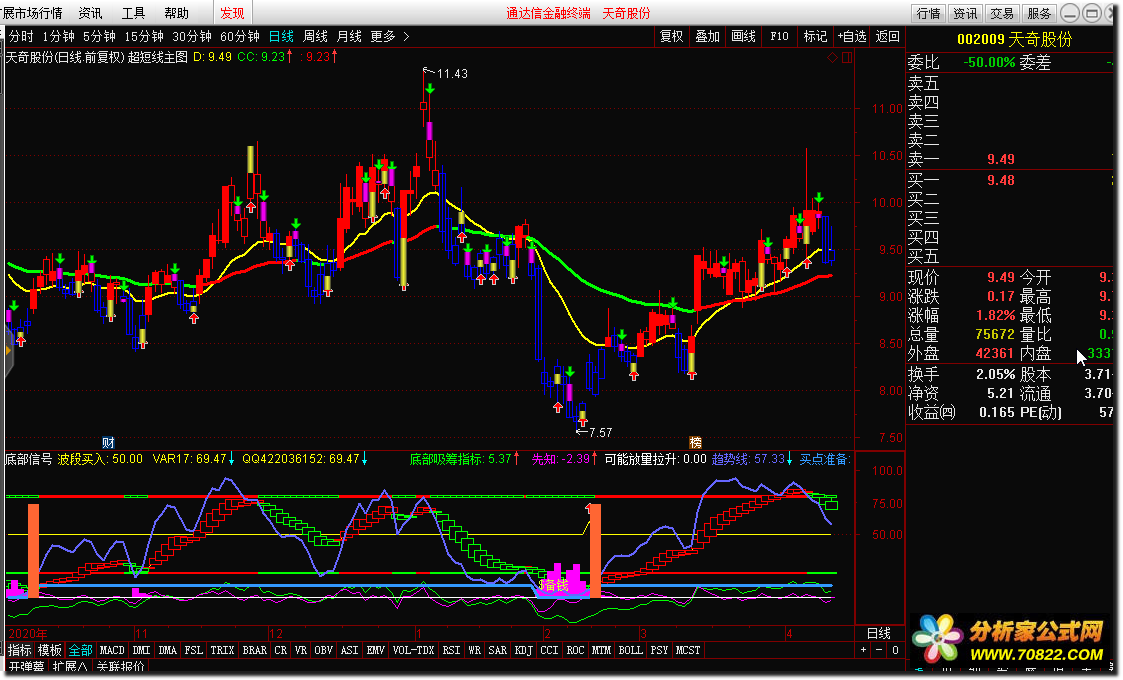Open F10 company information

tap(779, 36)
